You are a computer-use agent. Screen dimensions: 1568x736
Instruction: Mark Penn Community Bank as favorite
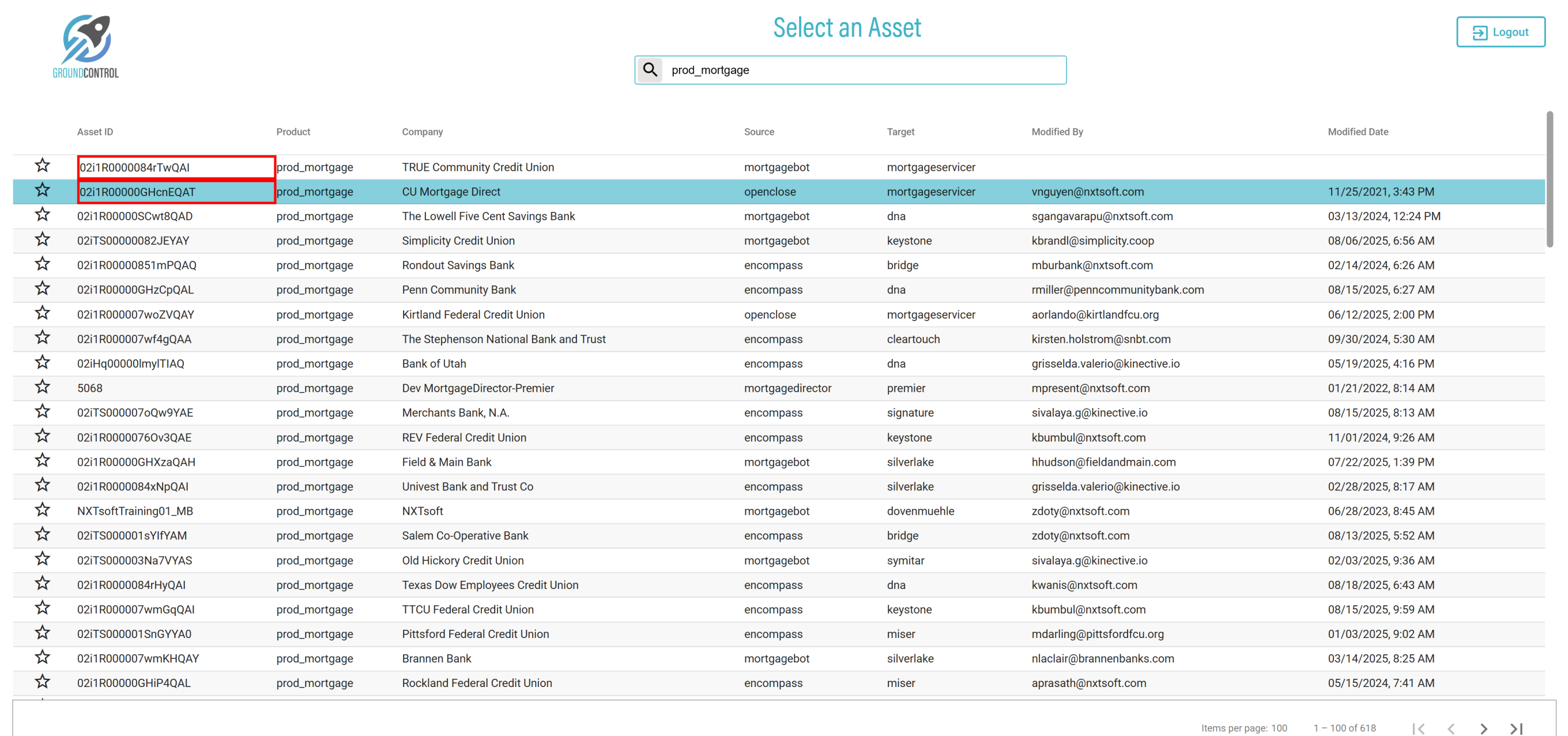42,289
